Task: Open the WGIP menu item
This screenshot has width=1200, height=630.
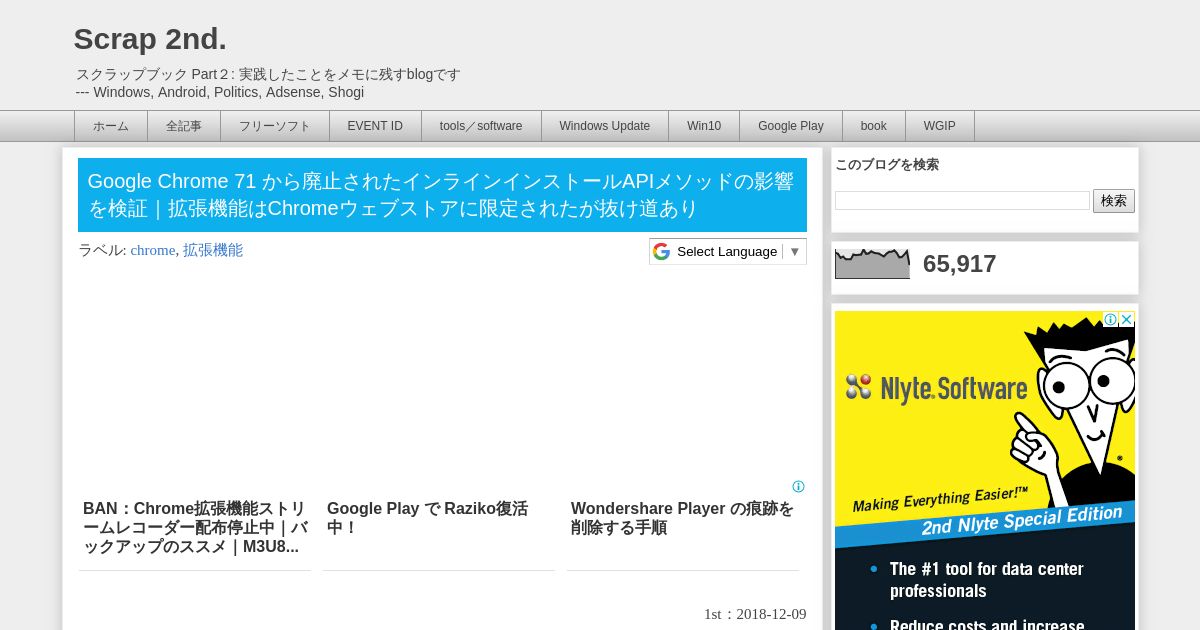Action: (x=940, y=126)
